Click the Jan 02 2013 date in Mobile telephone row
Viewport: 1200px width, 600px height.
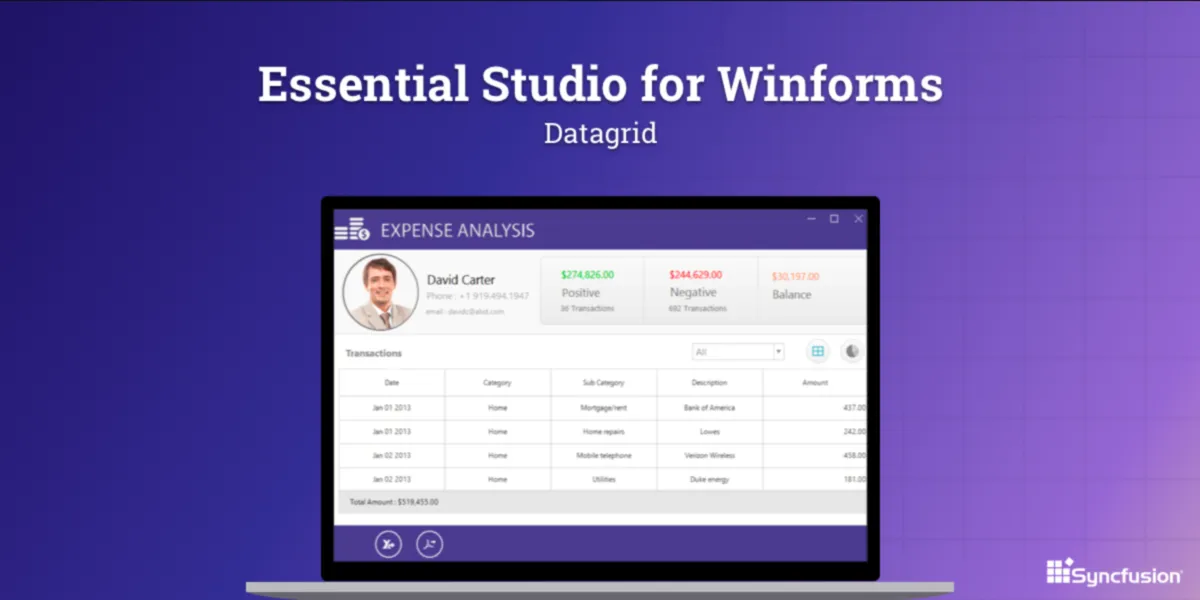tap(392, 456)
